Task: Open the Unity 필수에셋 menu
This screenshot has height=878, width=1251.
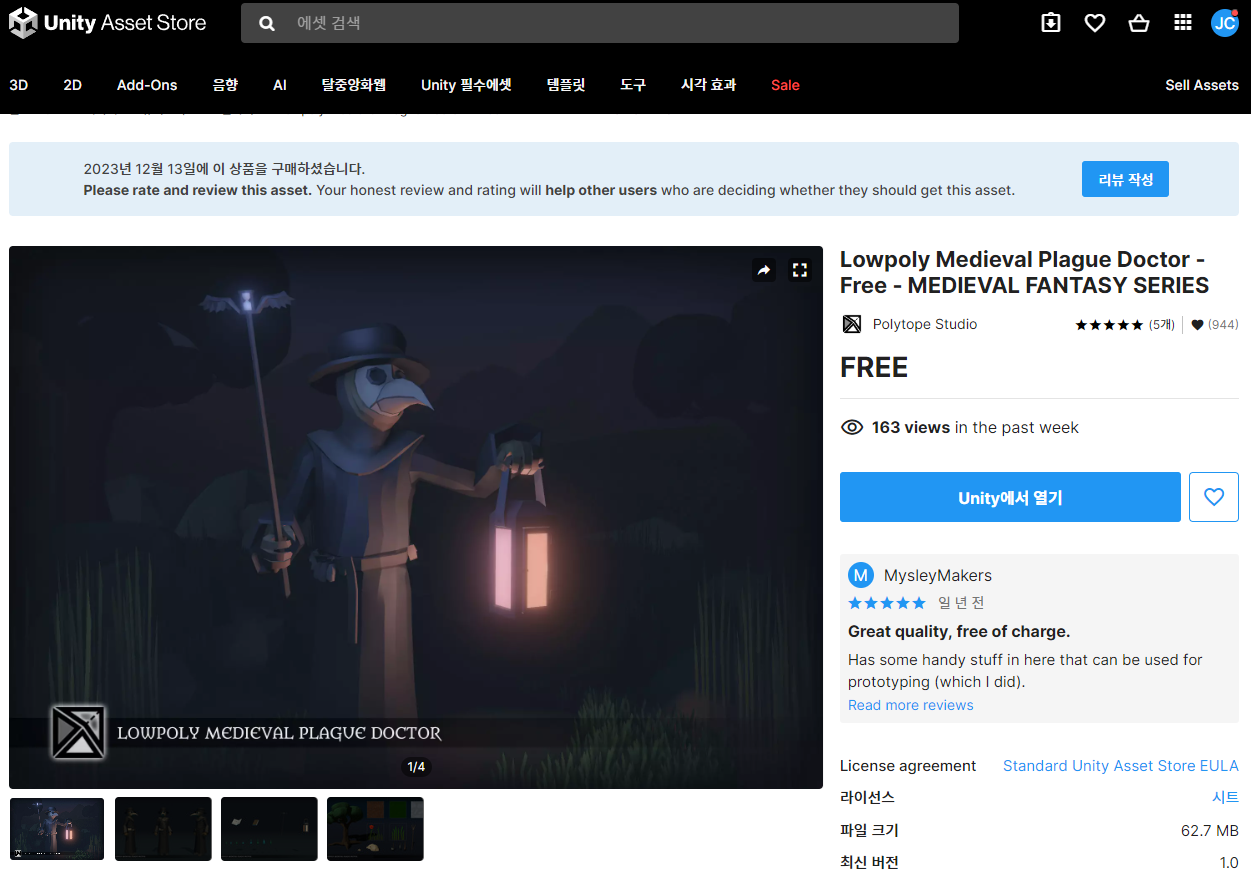Action: click(x=466, y=85)
